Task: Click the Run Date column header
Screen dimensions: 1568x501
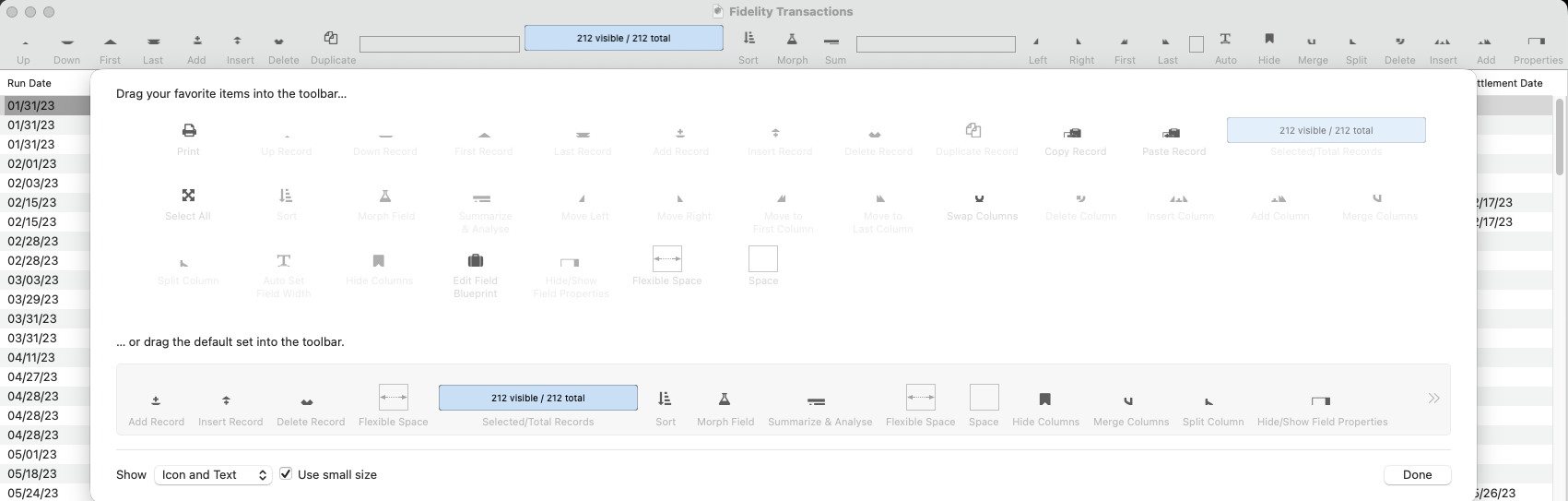Action: point(29,83)
